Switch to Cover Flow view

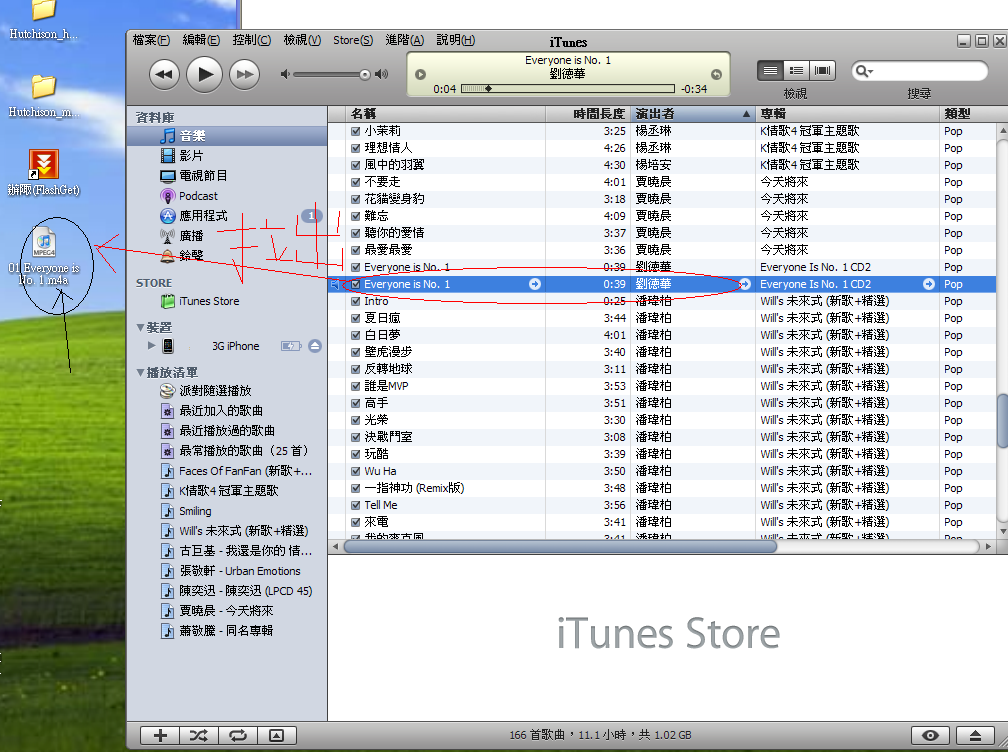point(823,71)
